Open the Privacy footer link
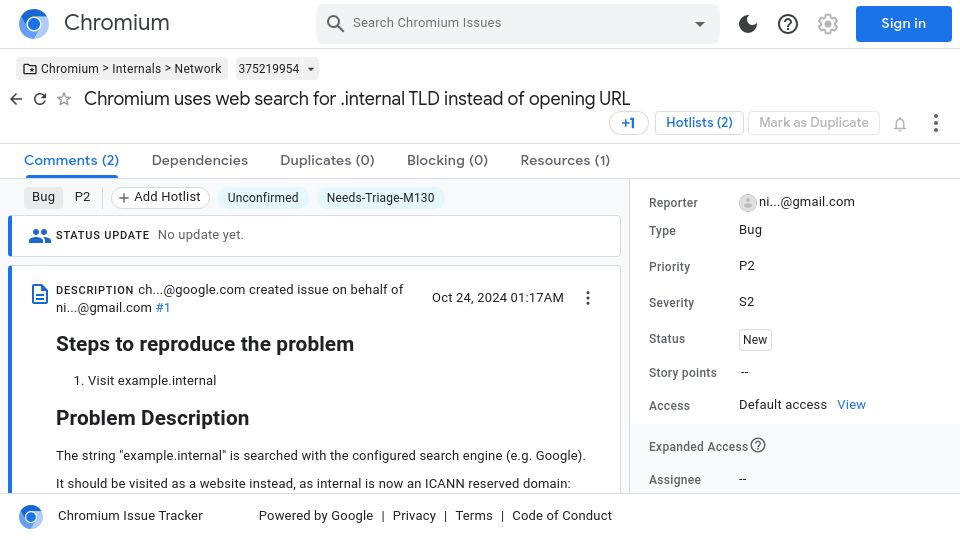 [x=414, y=516]
